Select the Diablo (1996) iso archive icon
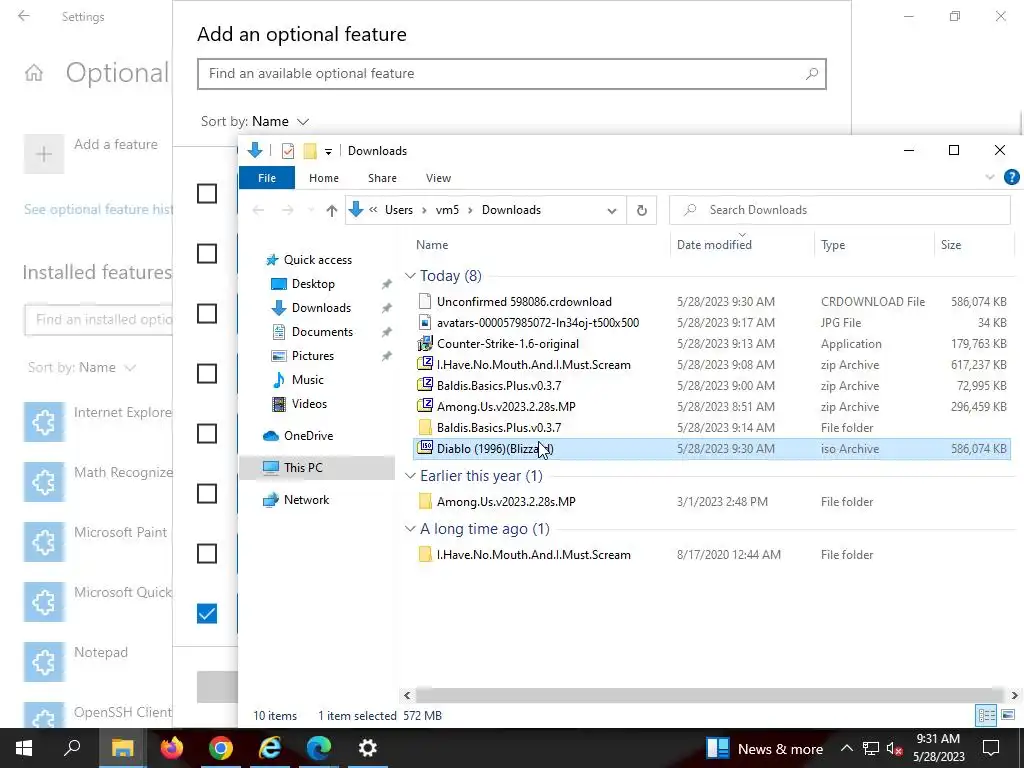This screenshot has width=1024, height=768. click(425, 449)
